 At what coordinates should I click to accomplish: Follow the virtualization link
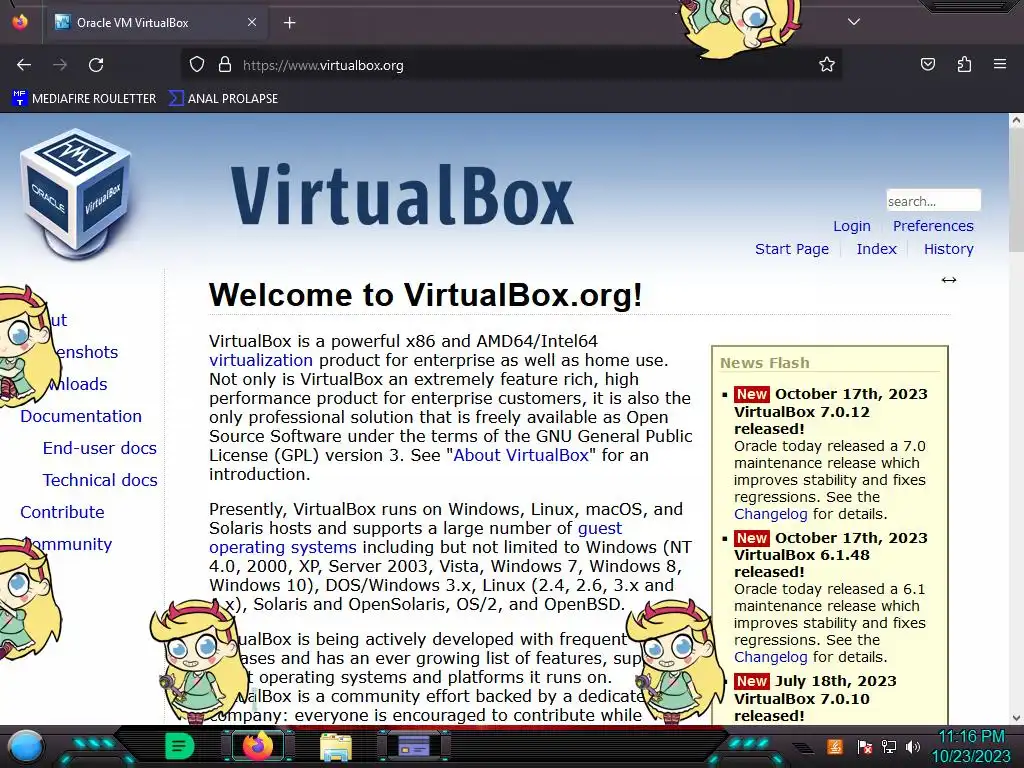pos(261,360)
